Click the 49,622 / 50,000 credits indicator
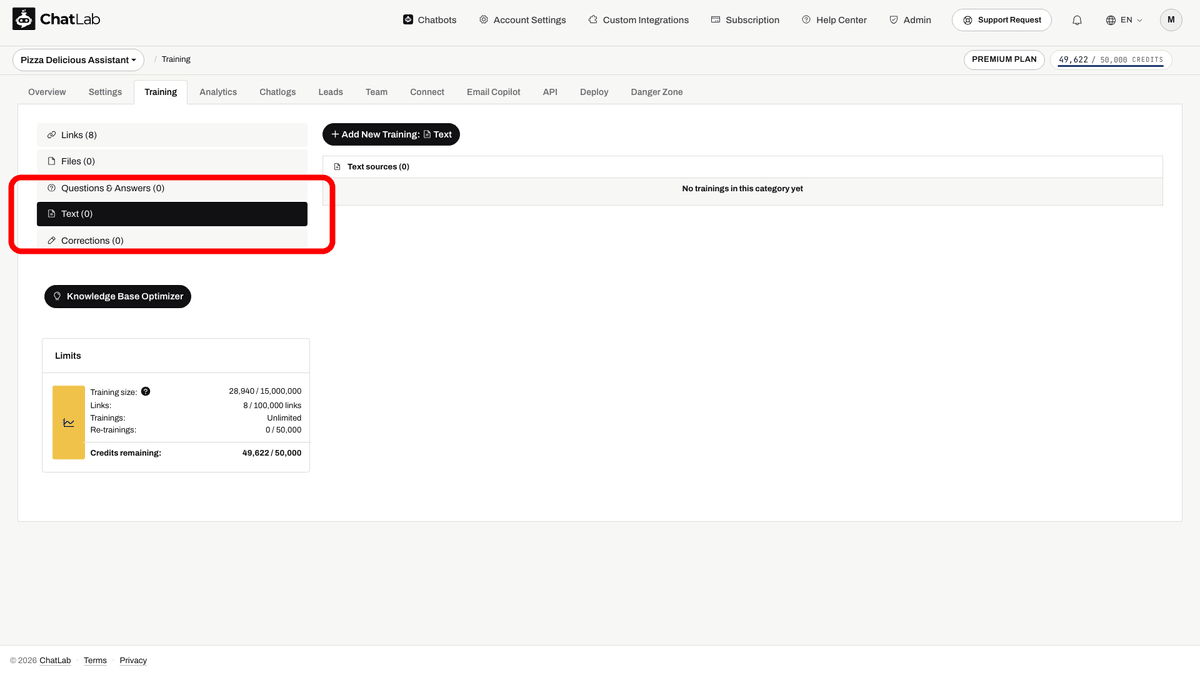This screenshot has height=675, width=1200. coord(1110,60)
